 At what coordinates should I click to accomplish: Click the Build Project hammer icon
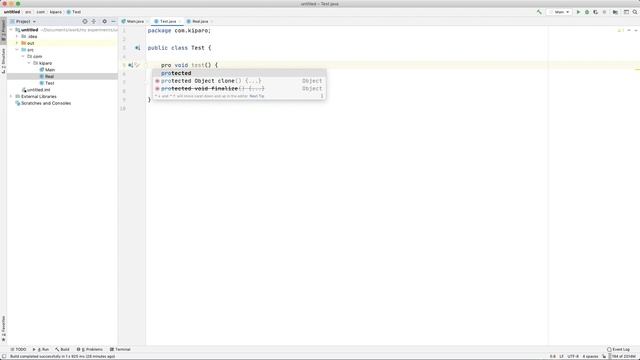coord(539,12)
